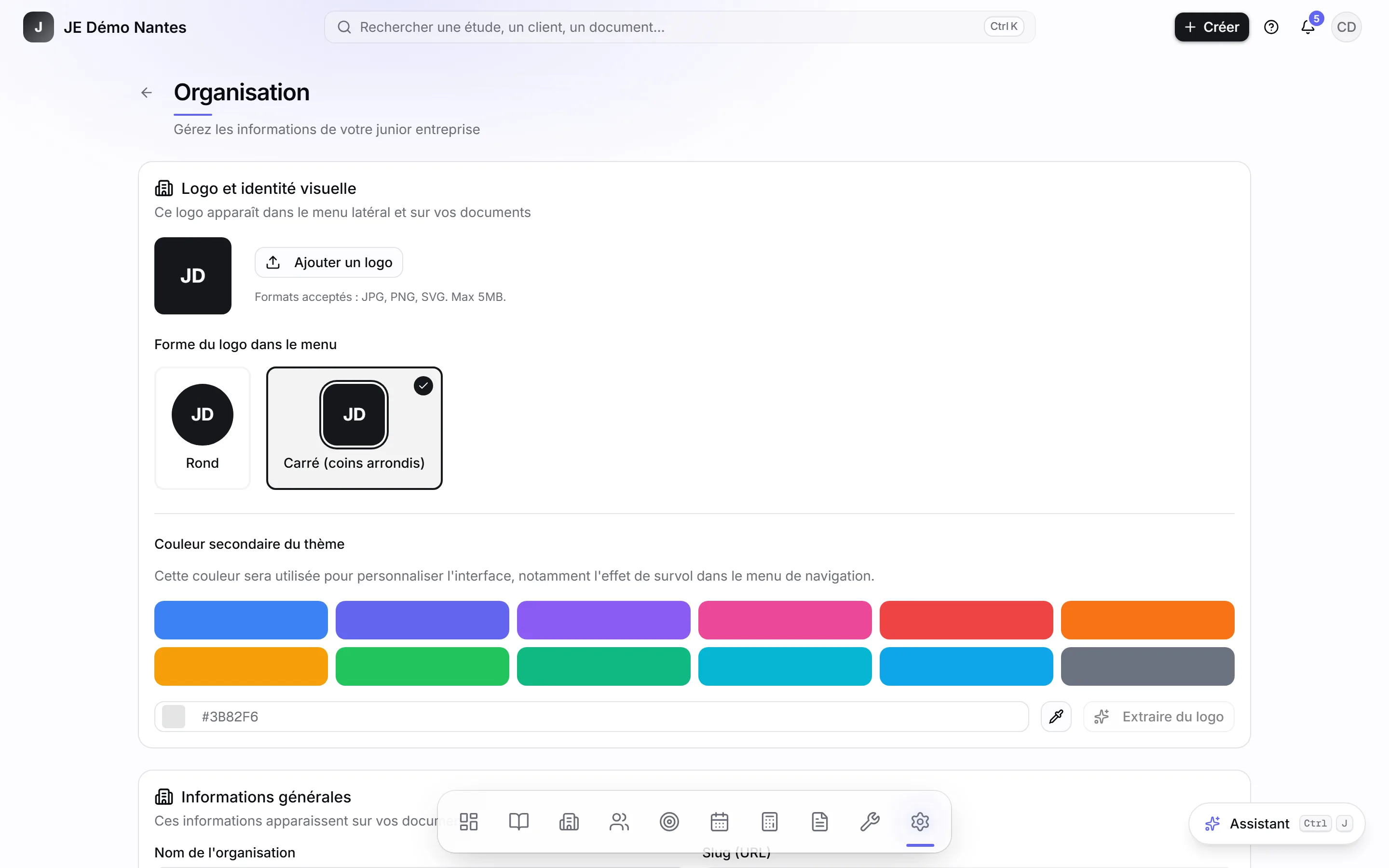Open the calculator icon in the bottom dock
Image resolution: width=1389 pixels, height=868 pixels.
point(770,822)
